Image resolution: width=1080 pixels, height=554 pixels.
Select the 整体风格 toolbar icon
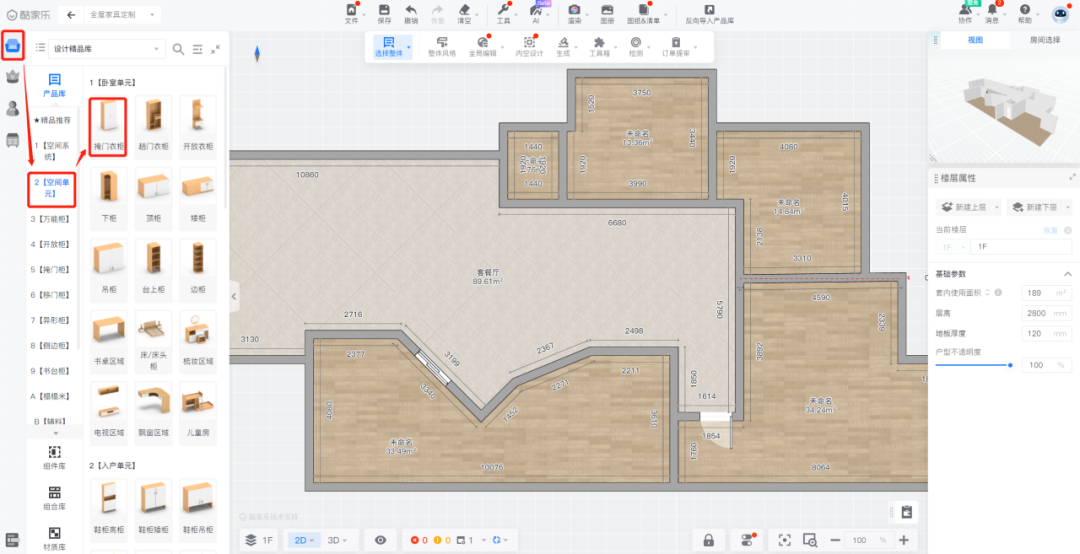[441, 47]
